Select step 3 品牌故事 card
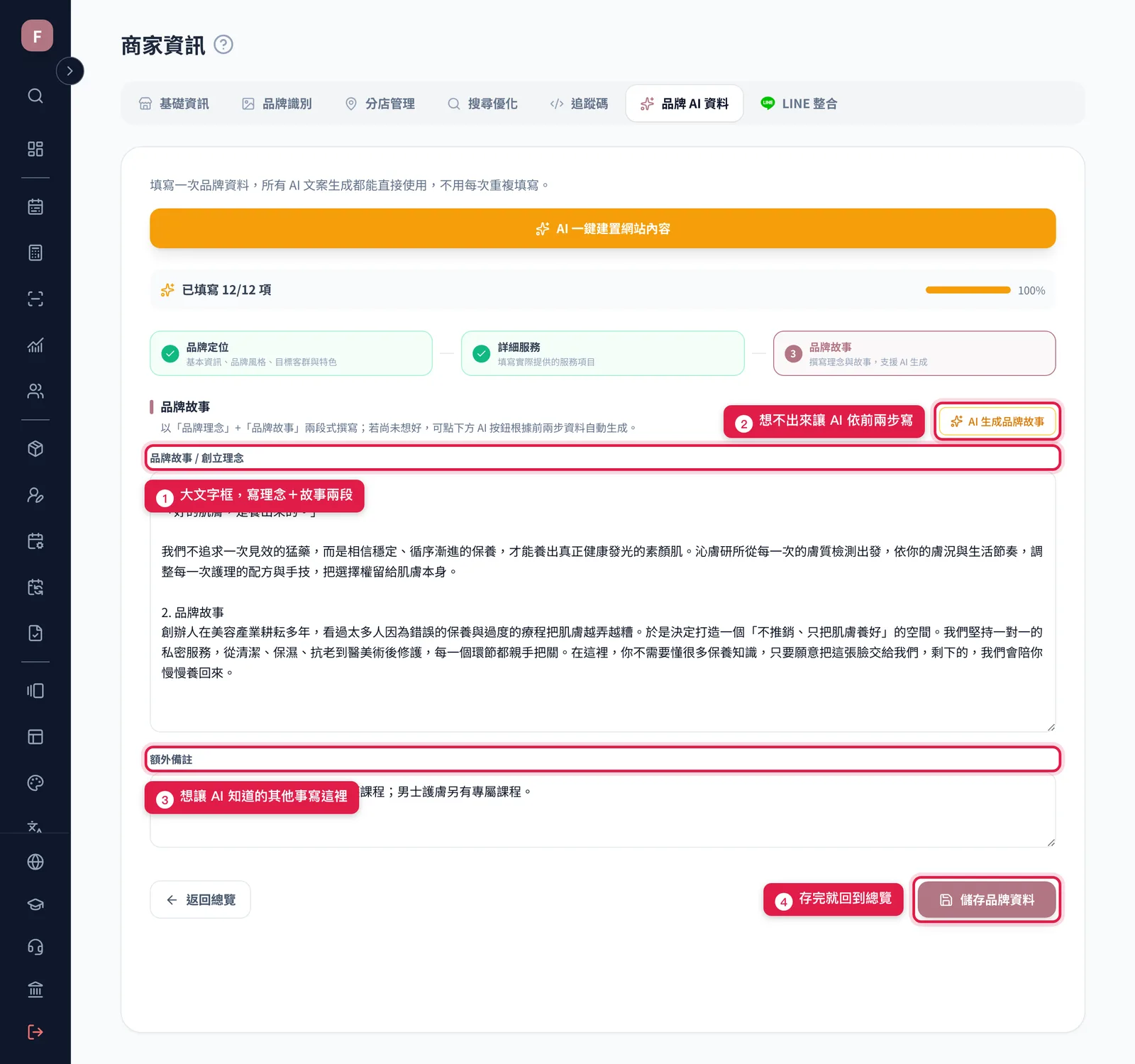 (x=914, y=353)
